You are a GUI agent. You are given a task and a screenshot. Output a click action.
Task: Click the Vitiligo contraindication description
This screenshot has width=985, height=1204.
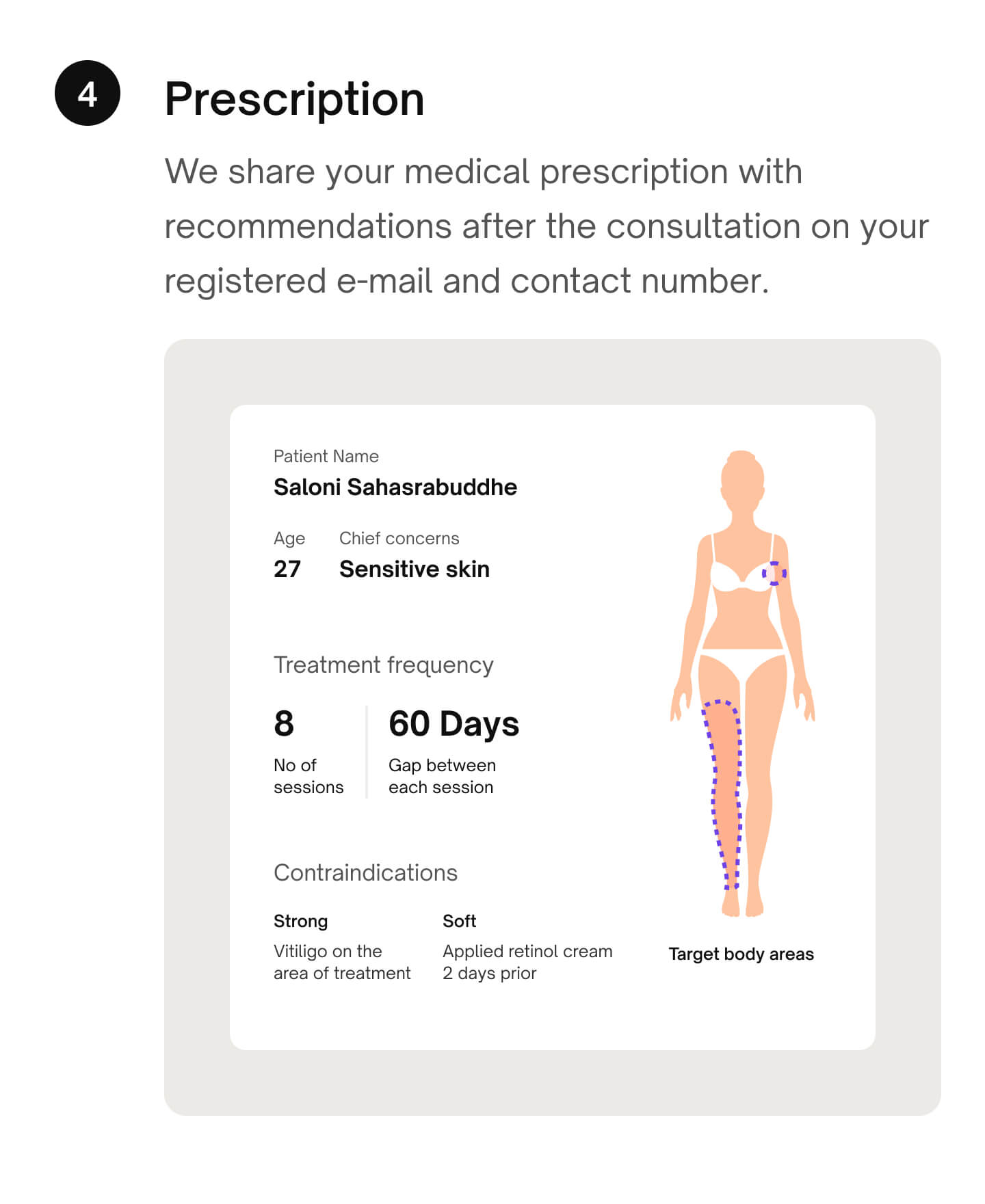tap(341, 962)
